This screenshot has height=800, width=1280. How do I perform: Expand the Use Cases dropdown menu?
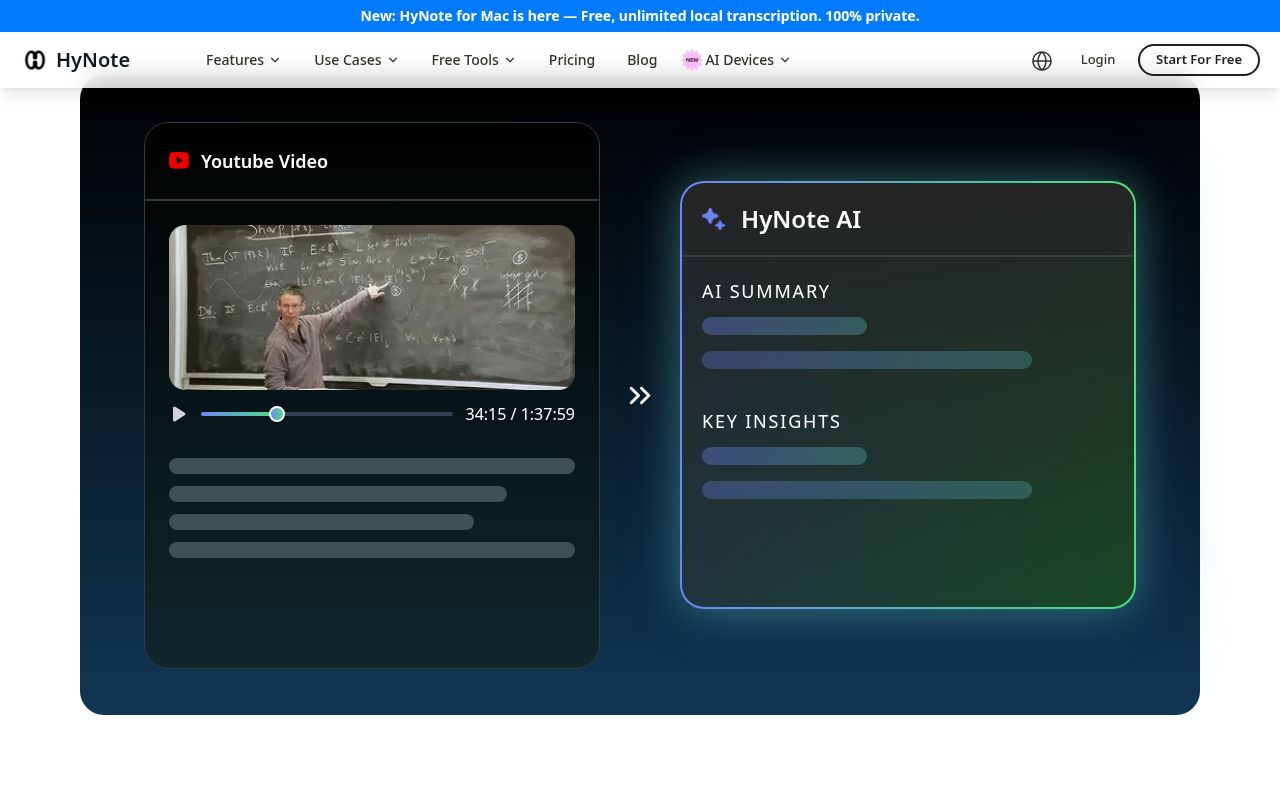356,60
